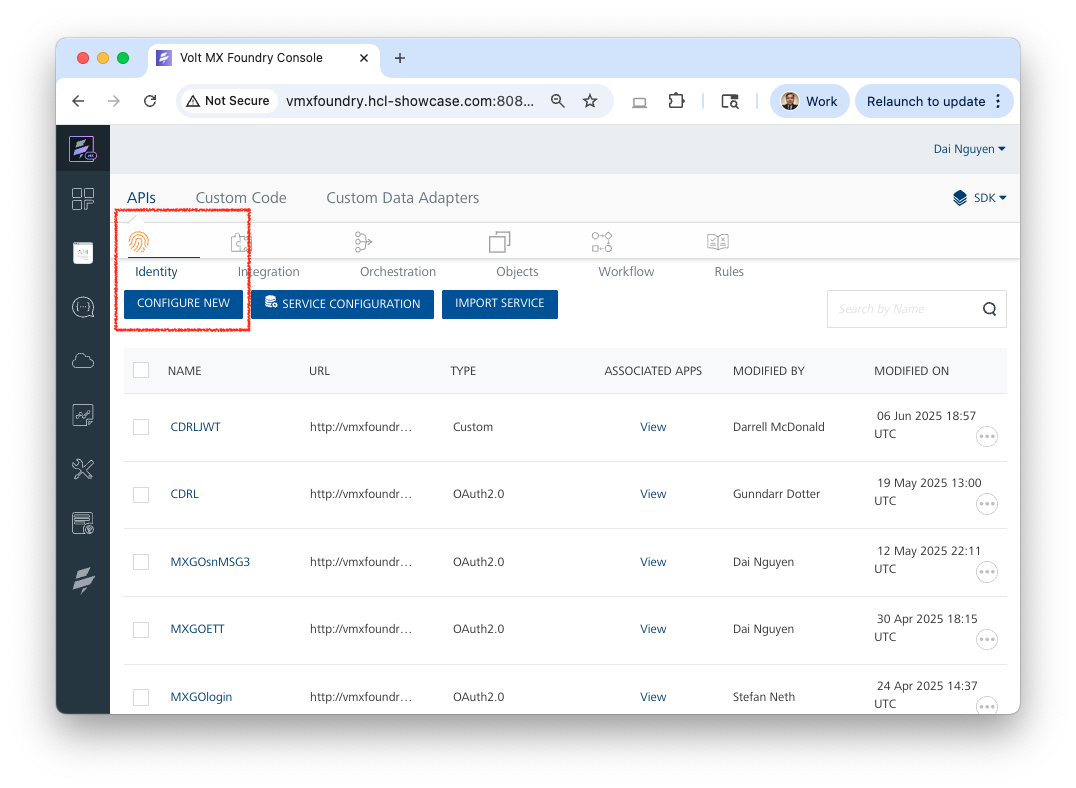The image size is (1076, 788).
Task: Click the Objects stacked squares icon
Action: pyautogui.click(x=500, y=242)
